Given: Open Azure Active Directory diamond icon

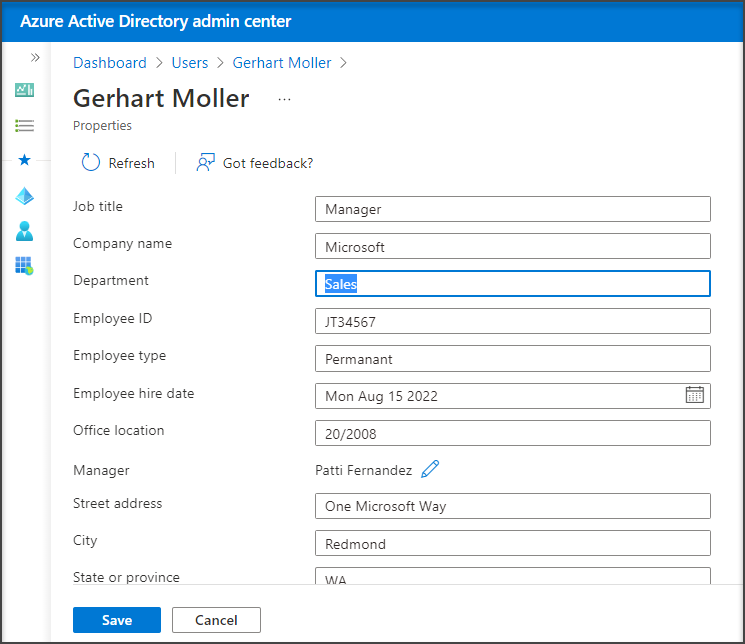Looking at the screenshot, I should [x=25, y=197].
